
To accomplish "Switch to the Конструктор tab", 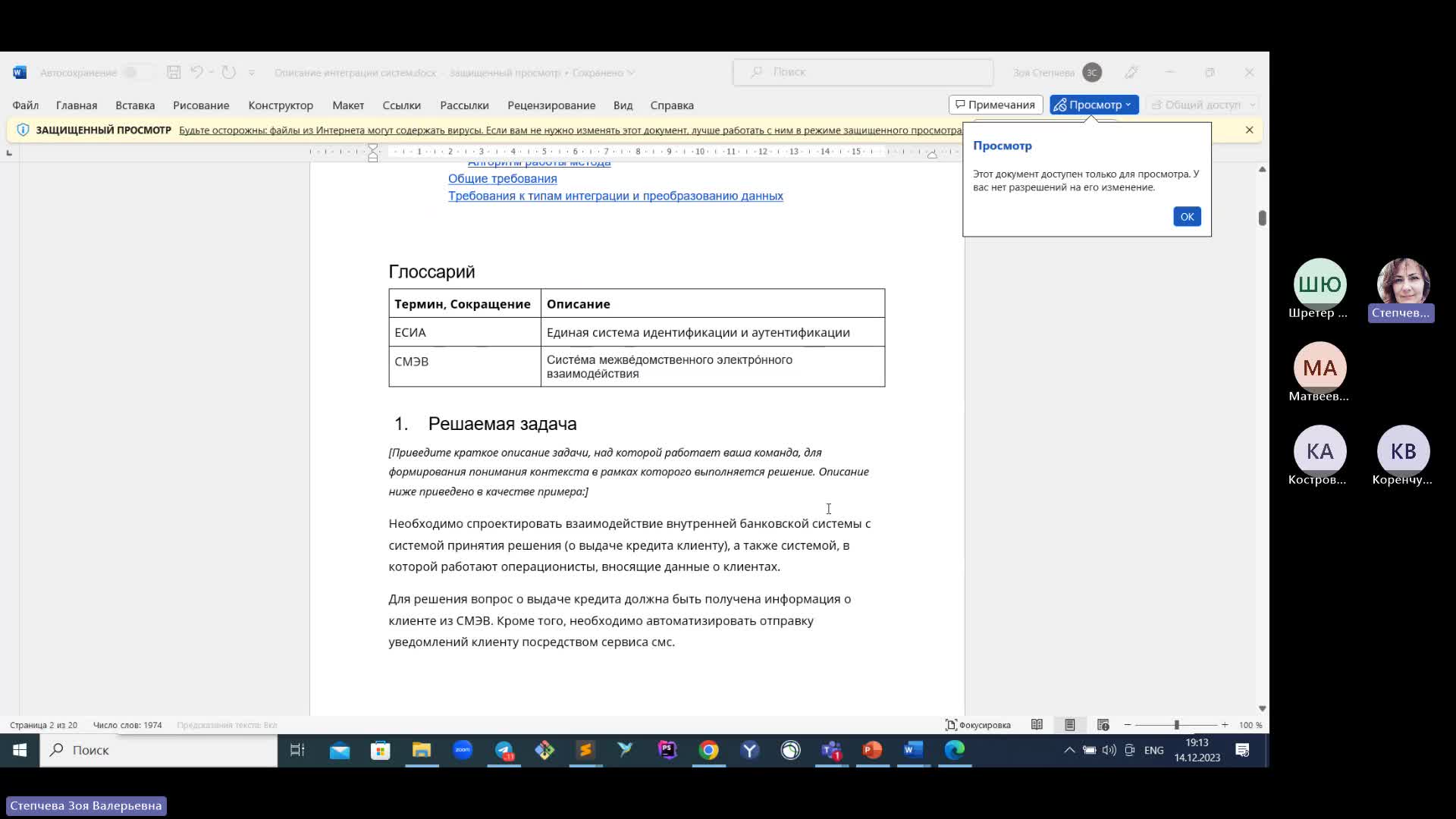I will pos(281,105).
